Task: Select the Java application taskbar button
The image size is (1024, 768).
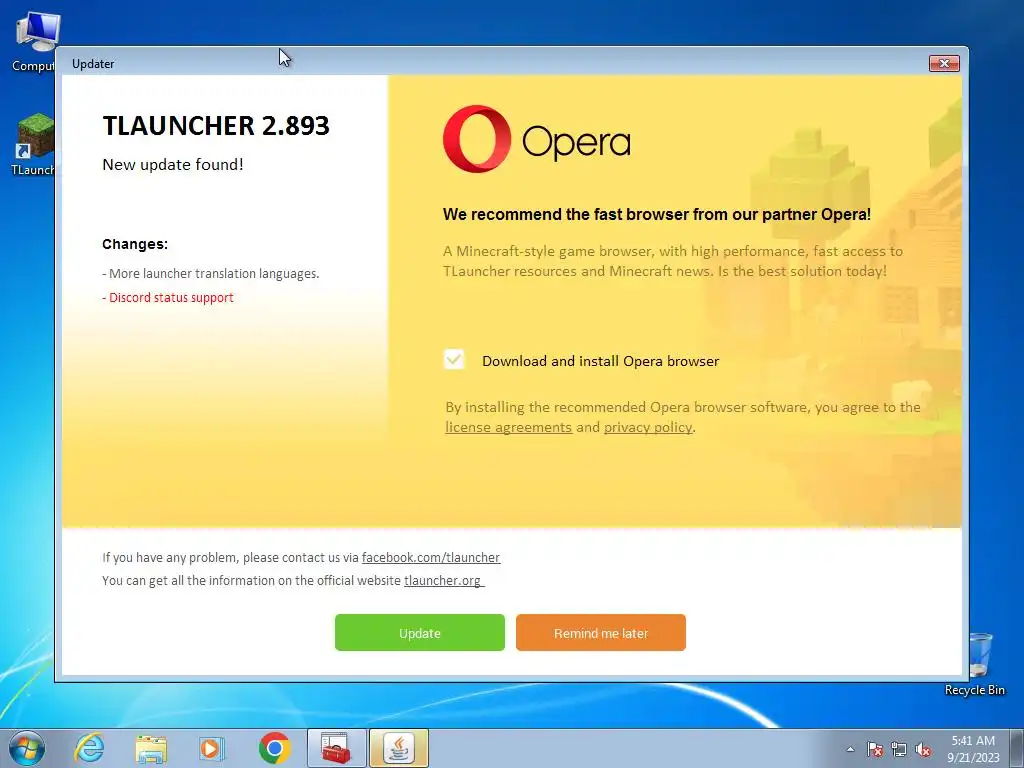Action: click(399, 748)
